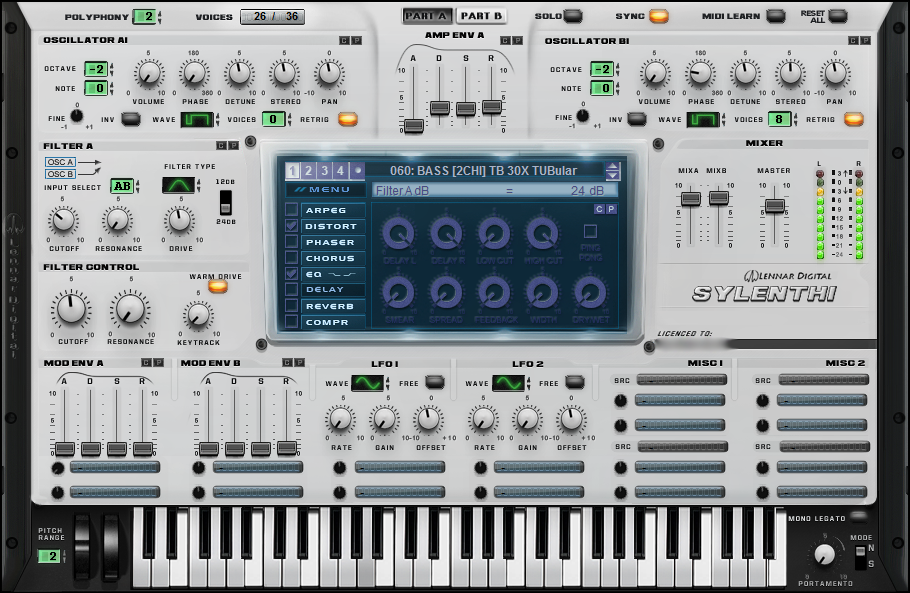Click LFO 1 Rate knob
The width and height of the screenshot is (910, 593).
341,420
